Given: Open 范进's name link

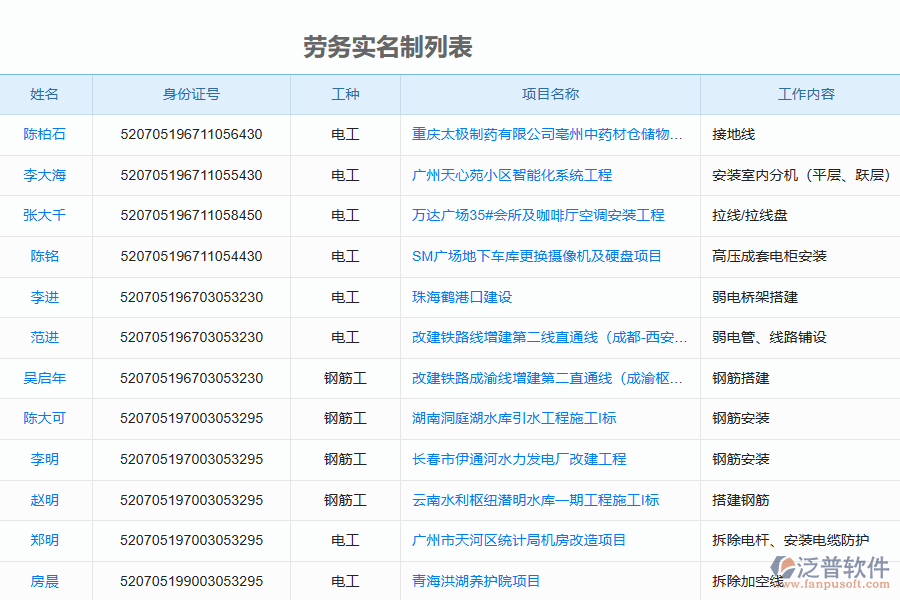Looking at the screenshot, I should (x=46, y=337).
